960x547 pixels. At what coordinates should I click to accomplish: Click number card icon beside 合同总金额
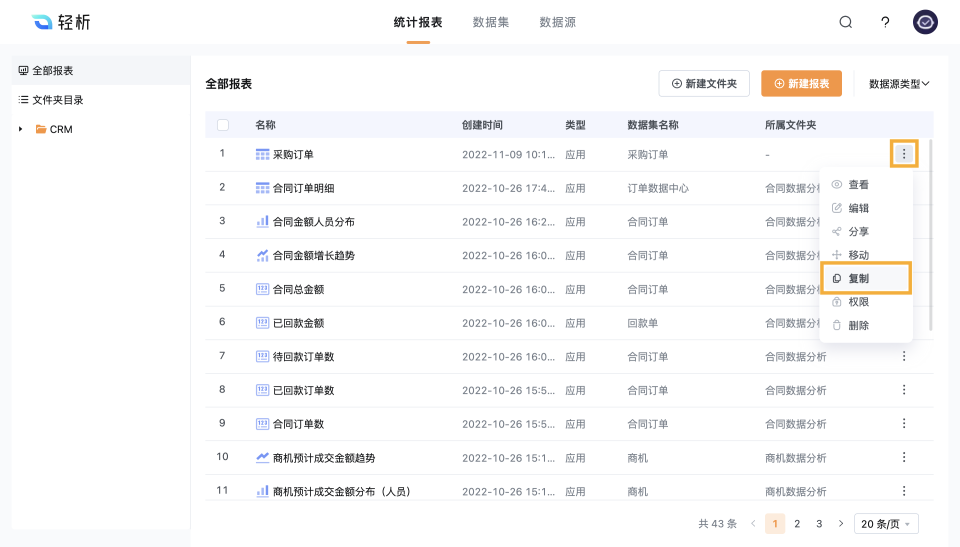click(x=262, y=289)
